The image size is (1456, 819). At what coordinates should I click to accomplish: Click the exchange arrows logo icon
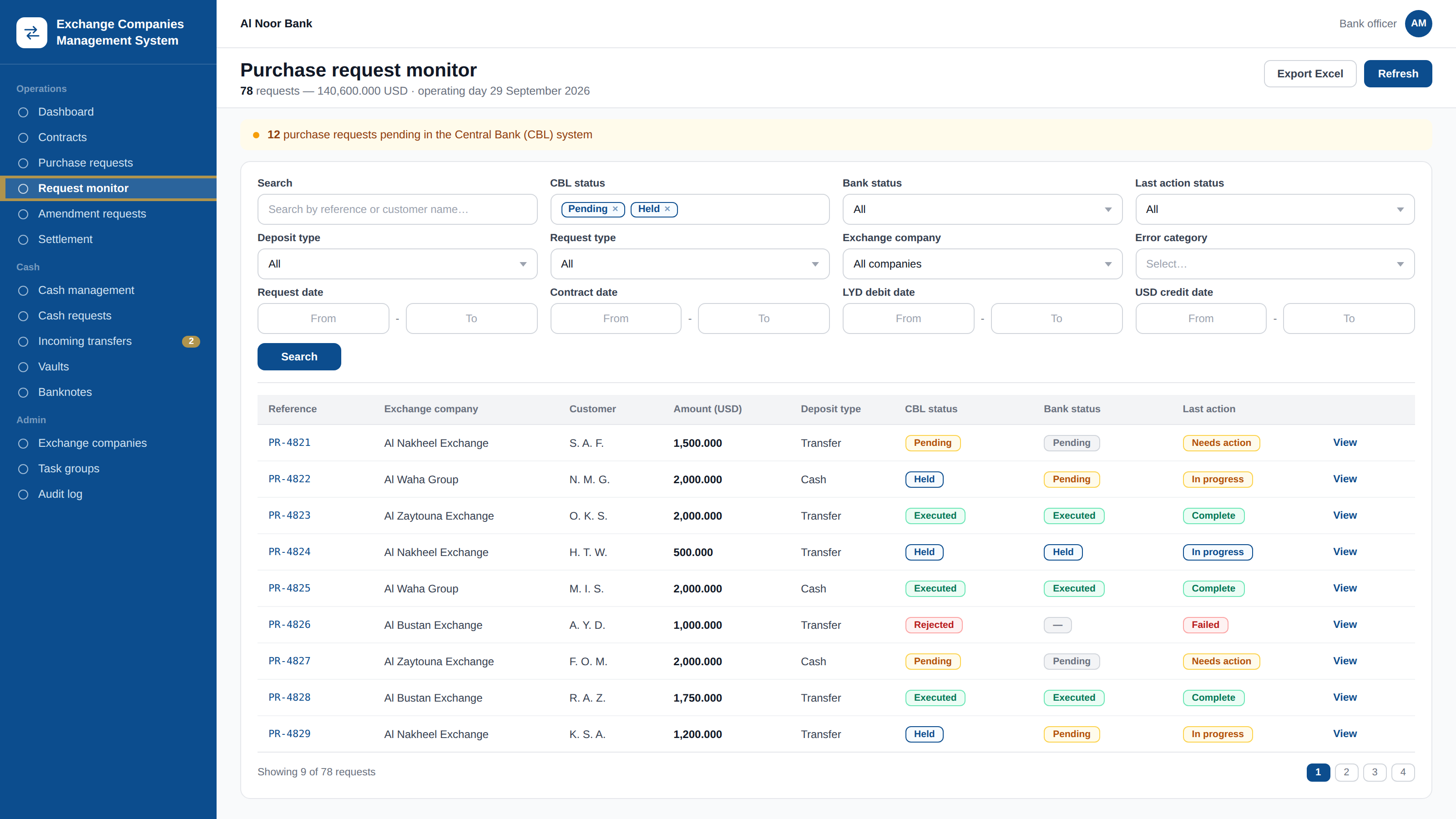32,32
